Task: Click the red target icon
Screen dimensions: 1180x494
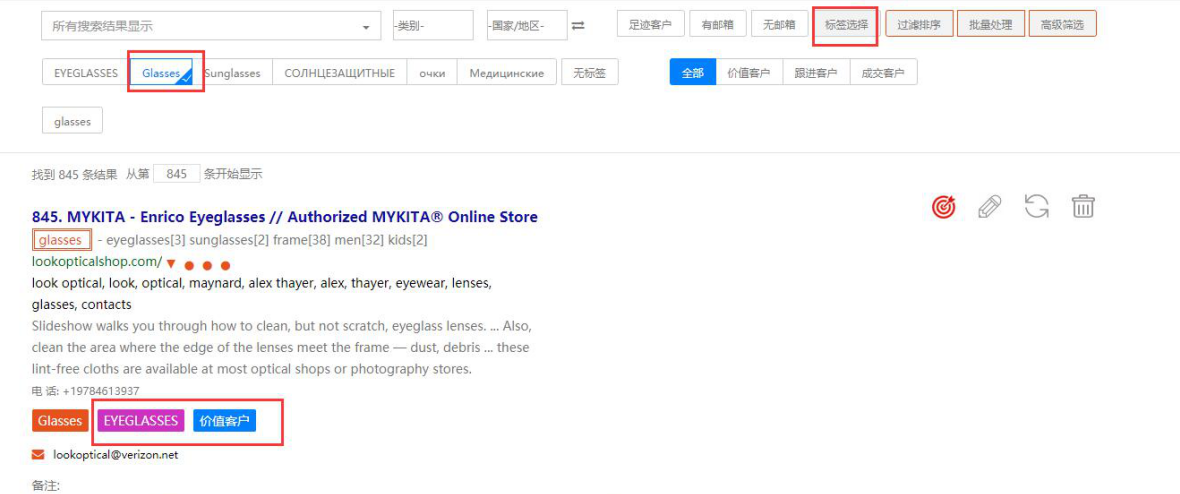Action: tap(943, 207)
